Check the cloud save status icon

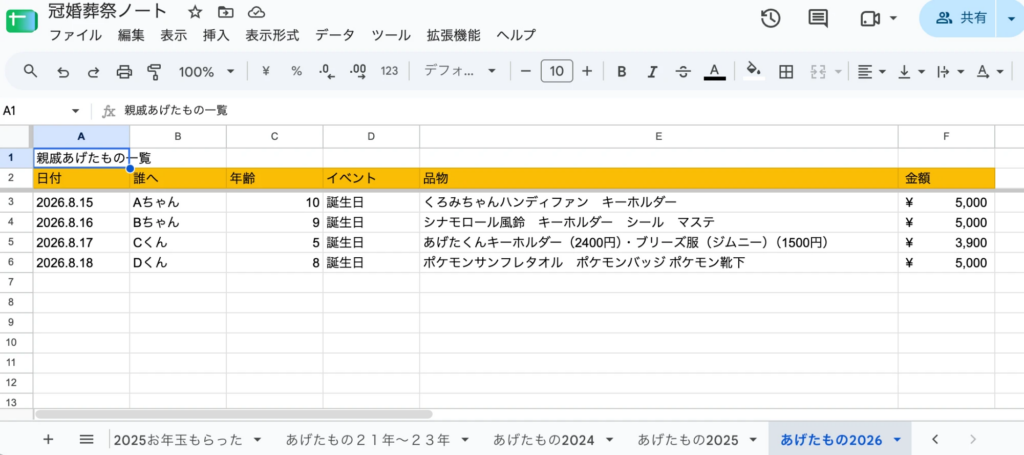point(257,12)
